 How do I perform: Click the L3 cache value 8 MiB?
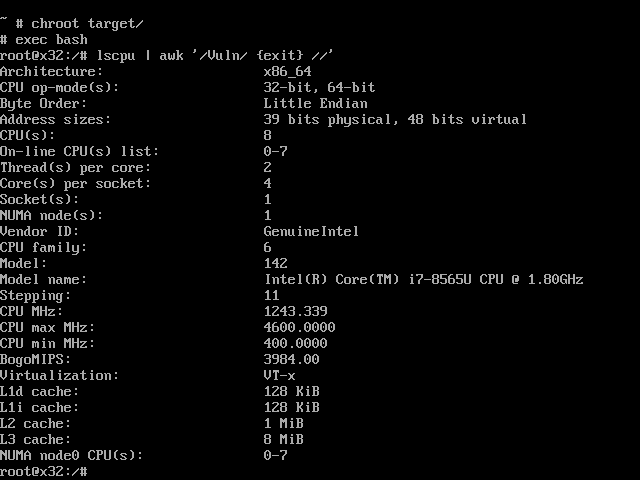click(x=284, y=439)
